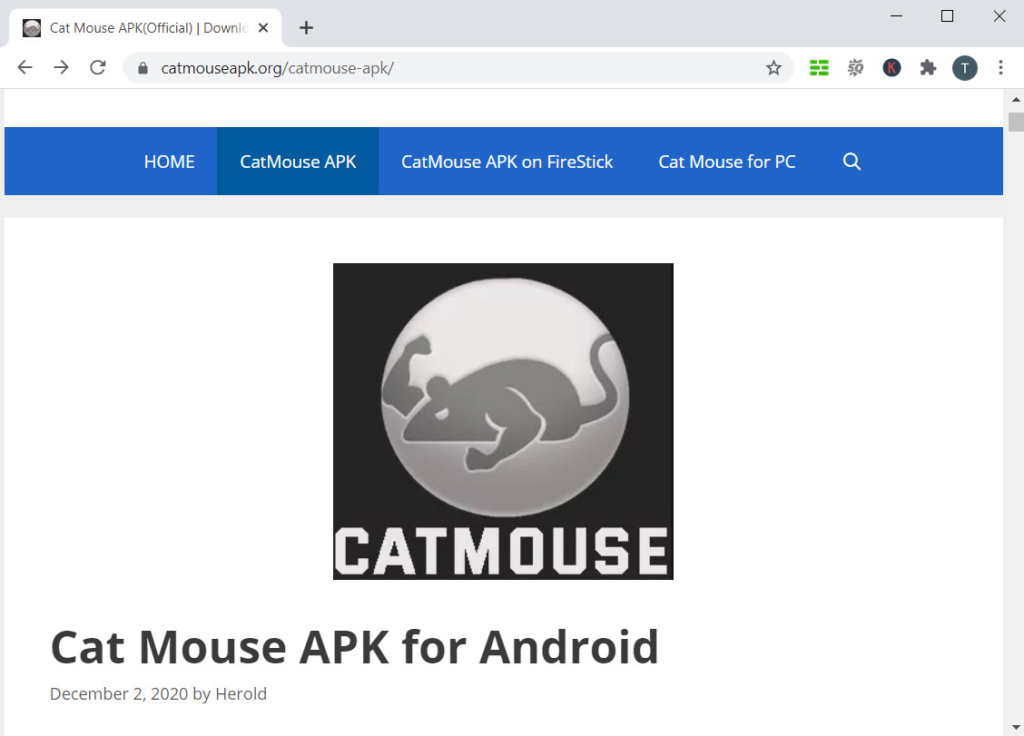
Task: View site security lock info
Action: 143,68
